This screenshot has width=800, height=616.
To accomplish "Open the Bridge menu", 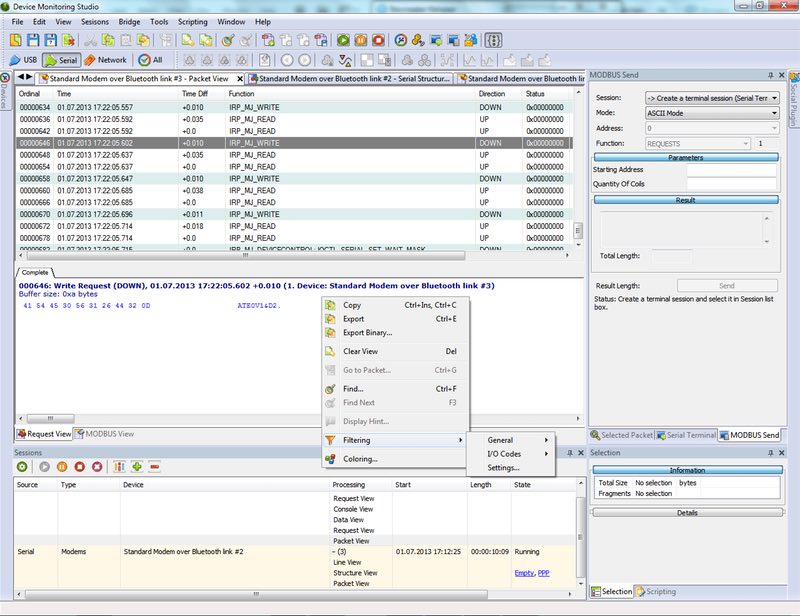I will [129, 22].
